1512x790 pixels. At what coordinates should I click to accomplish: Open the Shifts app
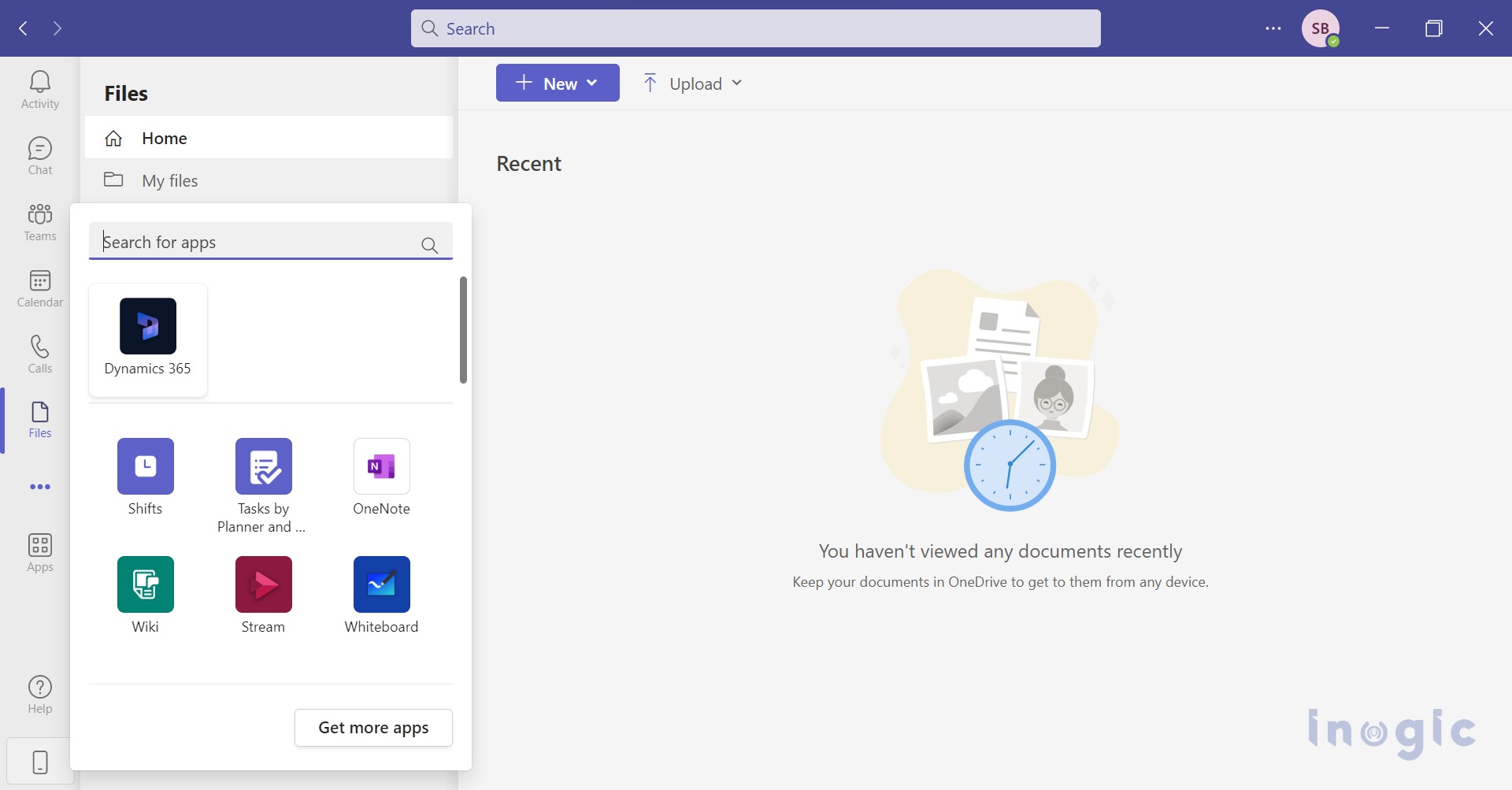pyautogui.click(x=146, y=477)
